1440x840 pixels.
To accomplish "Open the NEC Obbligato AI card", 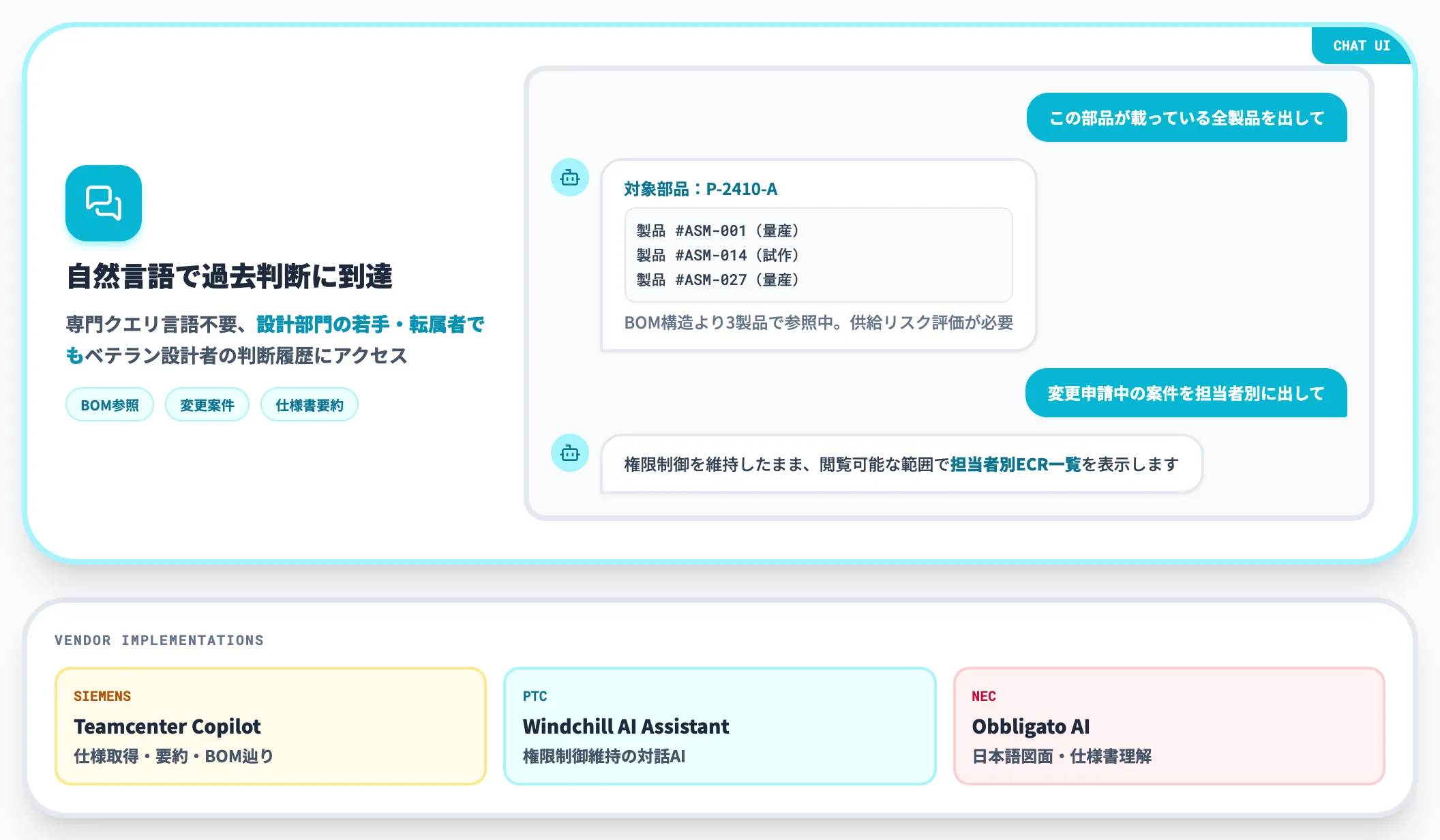I will tap(1169, 726).
